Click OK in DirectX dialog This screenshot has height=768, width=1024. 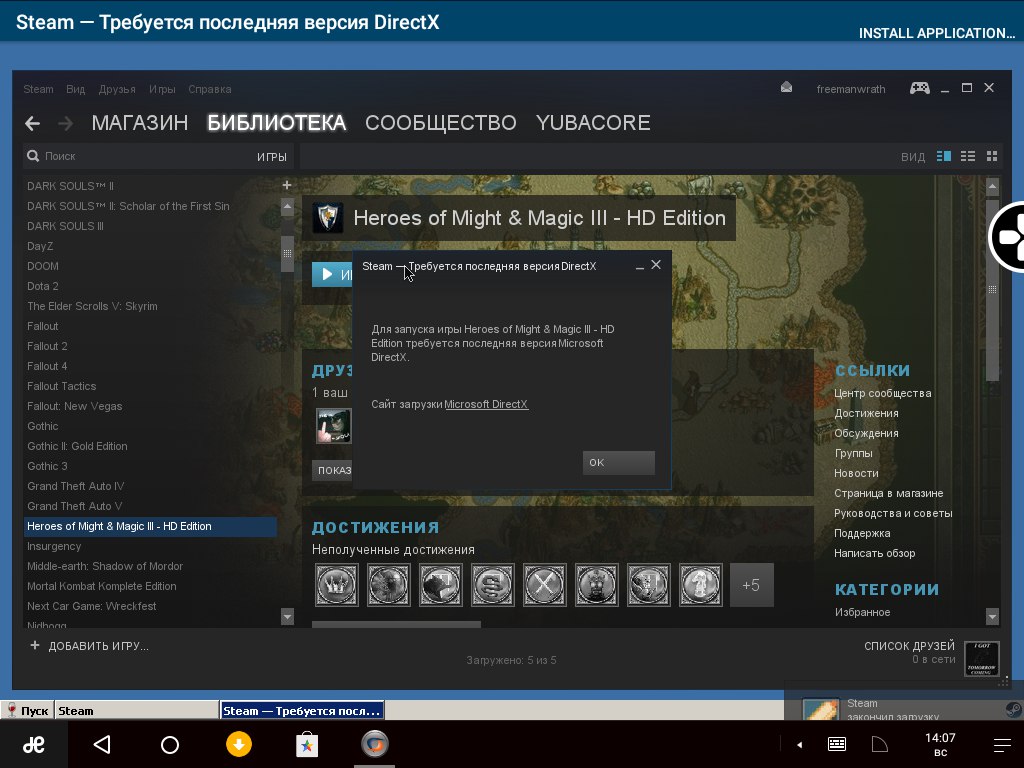coord(618,462)
